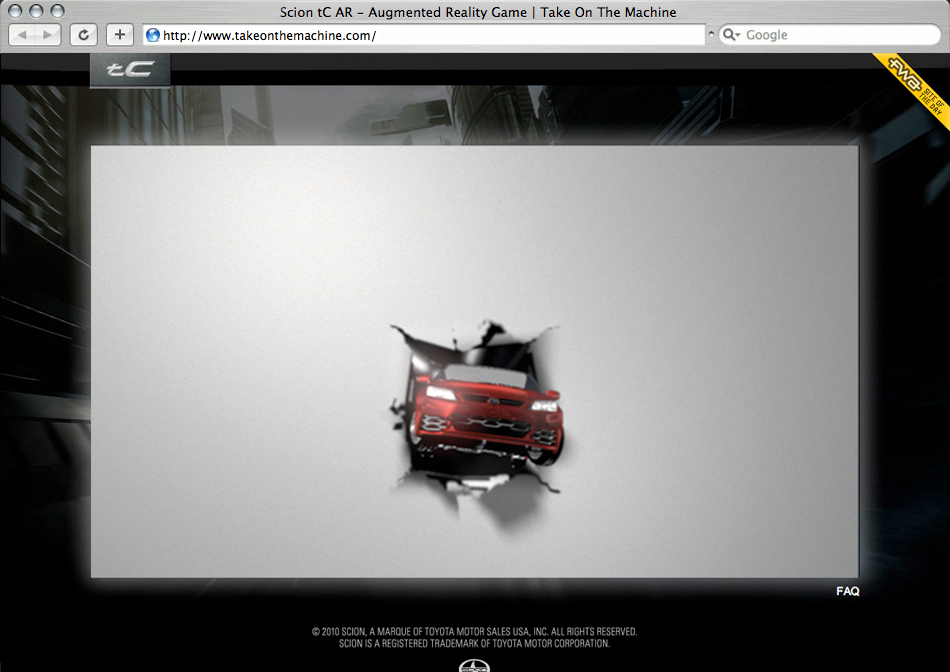950x672 pixels.
Task: Click the globe site icon in address bar
Action: coord(153,35)
